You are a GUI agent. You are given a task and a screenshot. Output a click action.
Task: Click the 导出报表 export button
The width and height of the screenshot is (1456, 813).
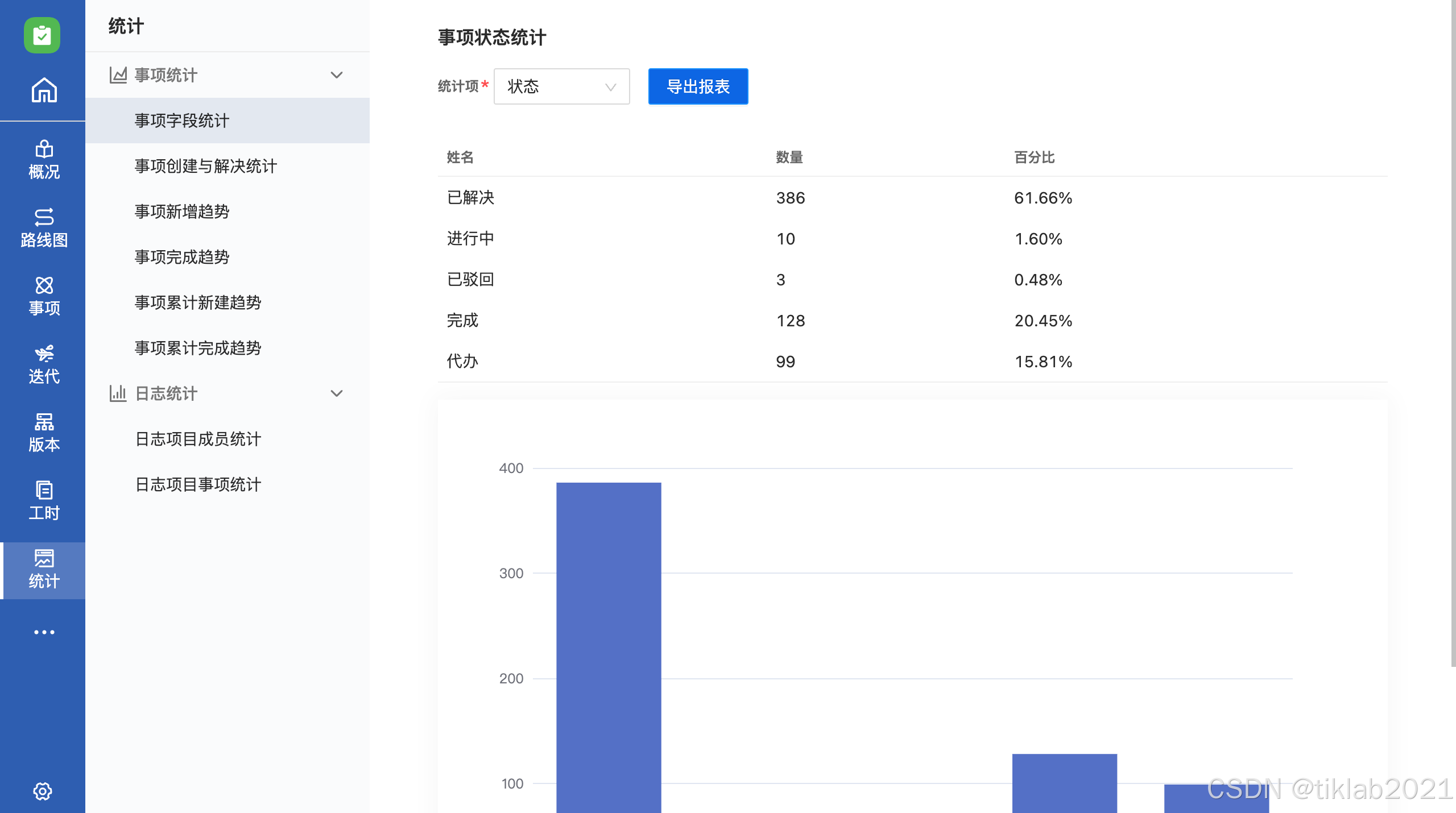coord(698,86)
